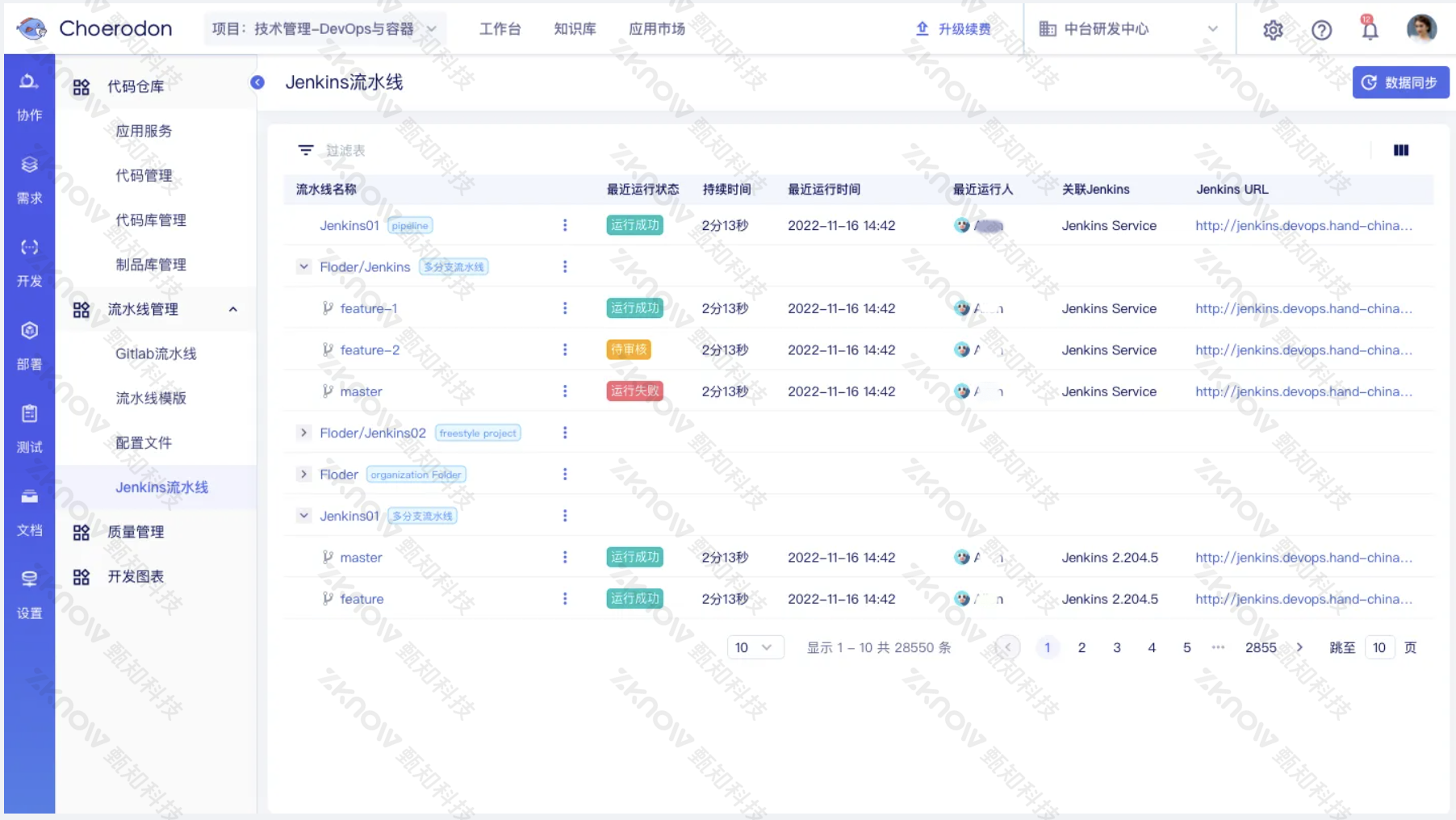The width and height of the screenshot is (1456, 820).
Task: Open the 设置 section in the left rail
Action: (x=29, y=595)
